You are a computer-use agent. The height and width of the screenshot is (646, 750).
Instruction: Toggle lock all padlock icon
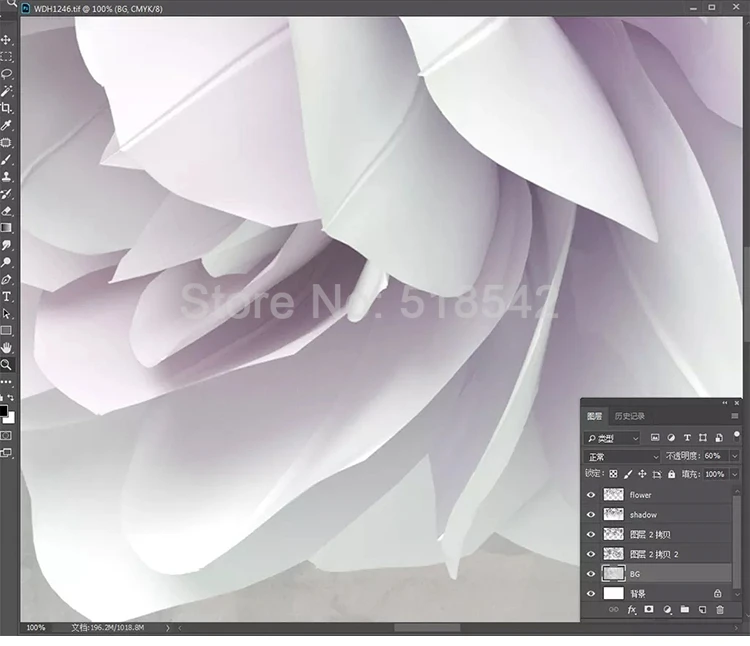coord(672,474)
